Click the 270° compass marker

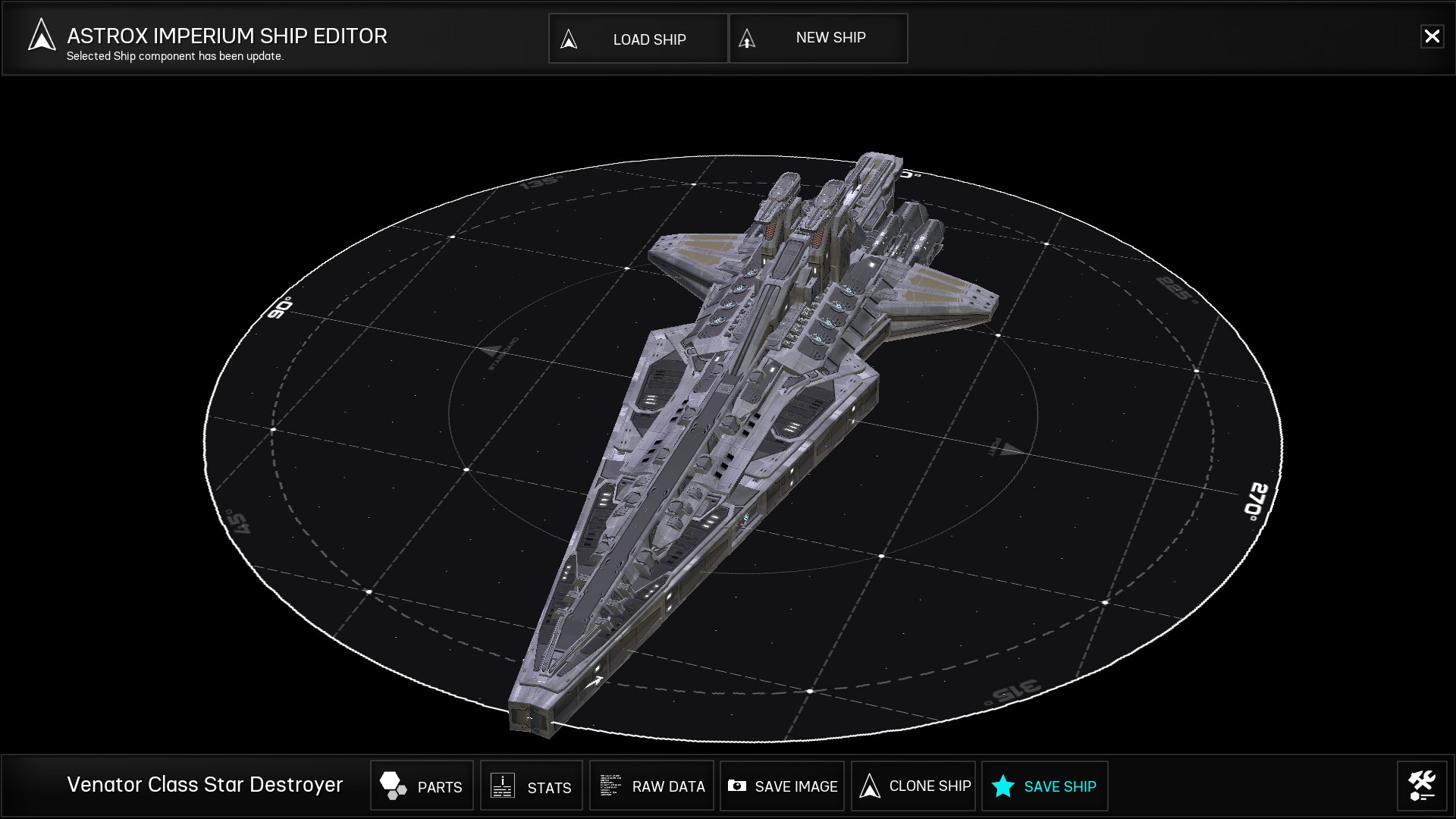(1256, 500)
